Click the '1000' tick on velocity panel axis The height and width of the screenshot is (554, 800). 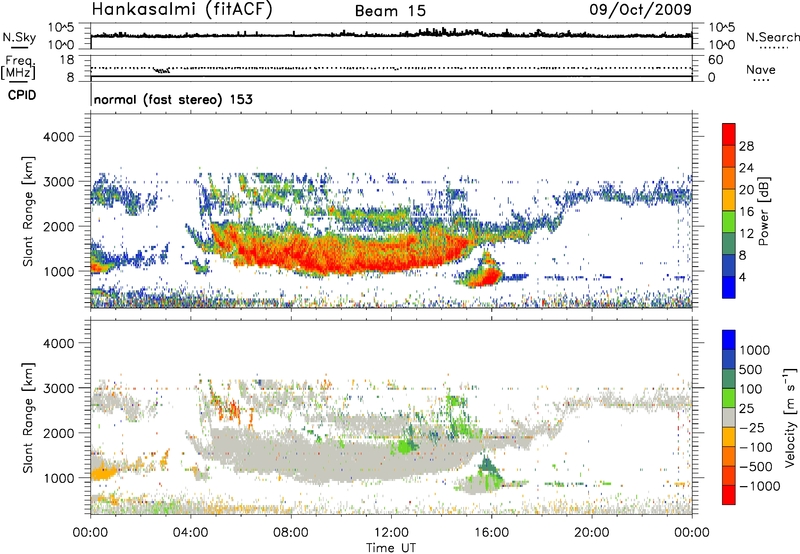[x=58, y=478]
